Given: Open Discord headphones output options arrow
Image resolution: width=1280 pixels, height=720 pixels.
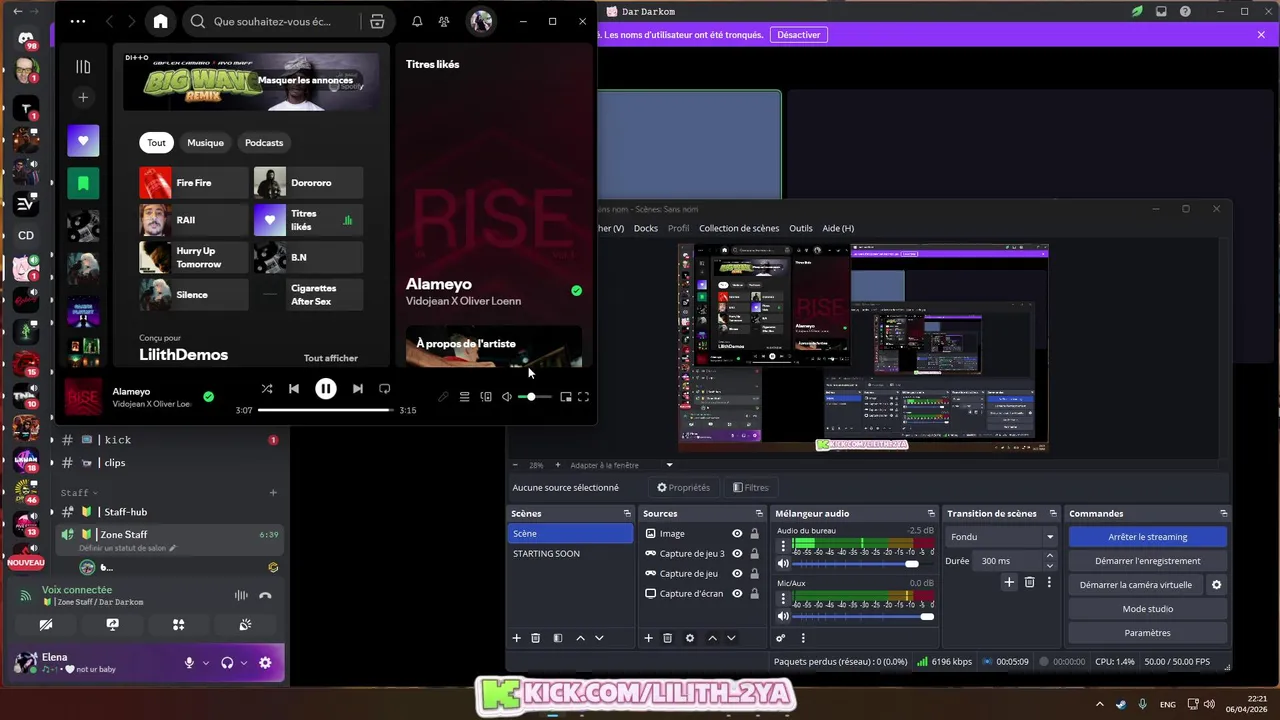Looking at the screenshot, I should click(x=243, y=663).
